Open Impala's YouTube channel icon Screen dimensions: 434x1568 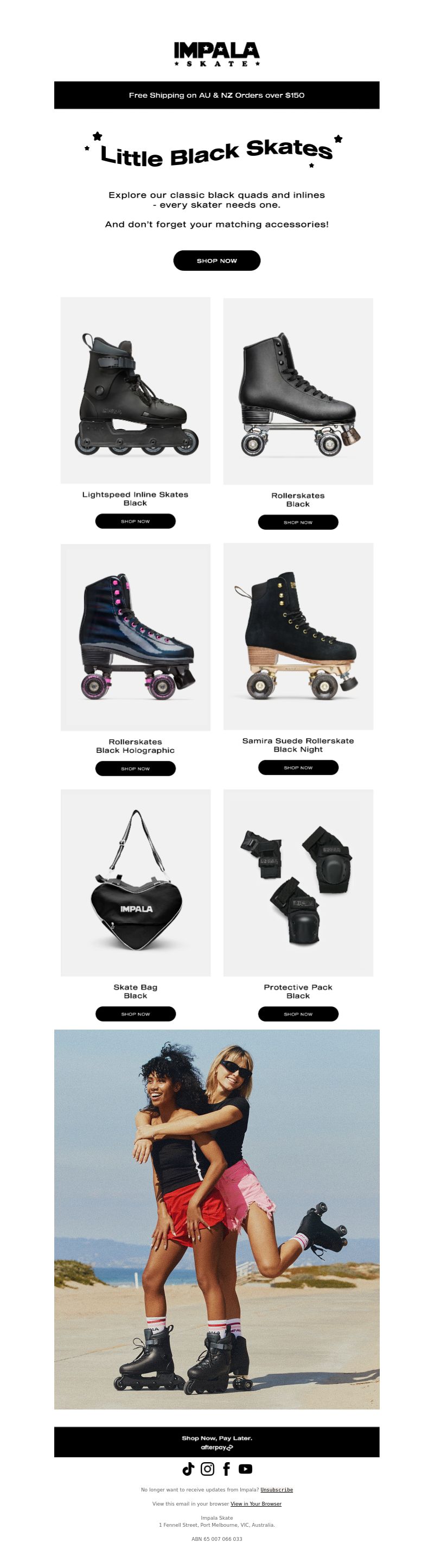click(245, 1469)
